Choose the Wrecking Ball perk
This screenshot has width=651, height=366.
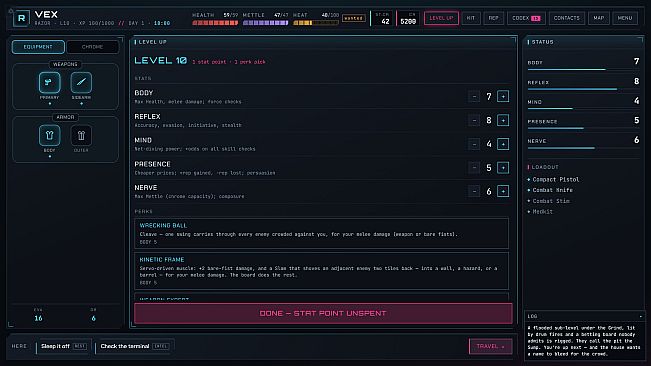321,233
